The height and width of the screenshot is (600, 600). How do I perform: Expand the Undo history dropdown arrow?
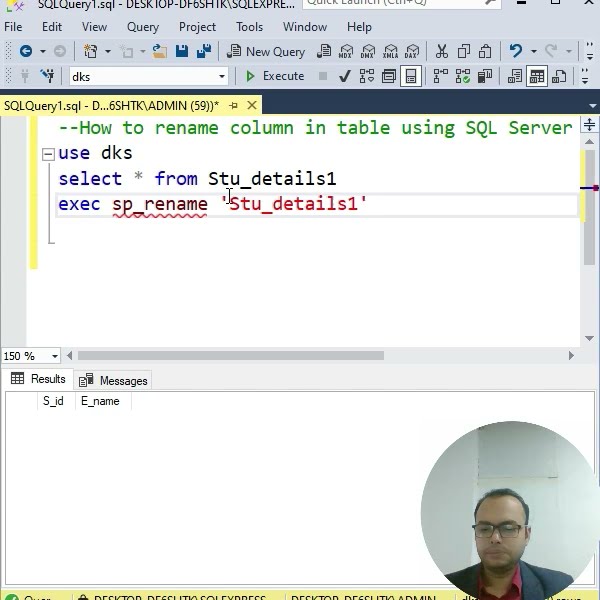pyautogui.click(x=533, y=51)
